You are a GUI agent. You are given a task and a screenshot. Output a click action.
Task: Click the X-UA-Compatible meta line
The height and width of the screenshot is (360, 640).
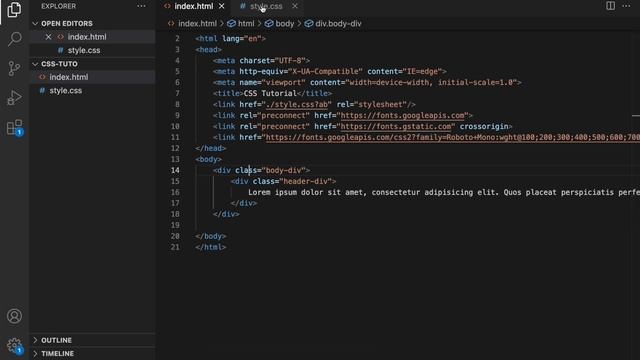tap(329, 71)
